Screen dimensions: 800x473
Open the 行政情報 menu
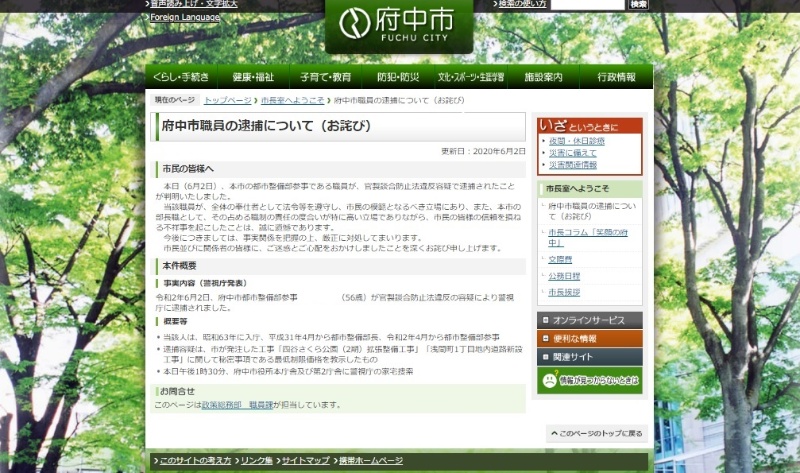616,77
